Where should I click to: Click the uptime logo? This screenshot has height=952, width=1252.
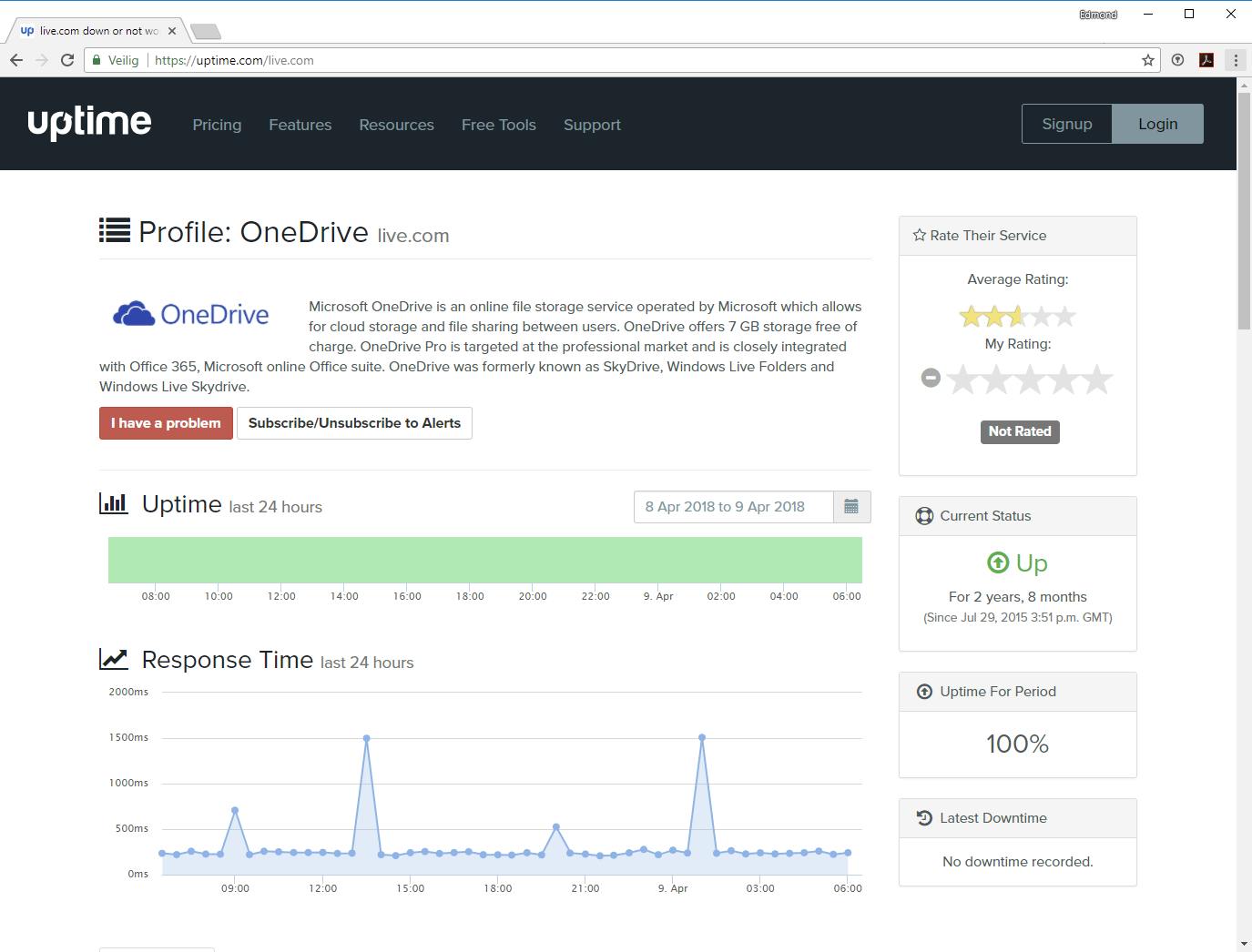(x=89, y=123)
